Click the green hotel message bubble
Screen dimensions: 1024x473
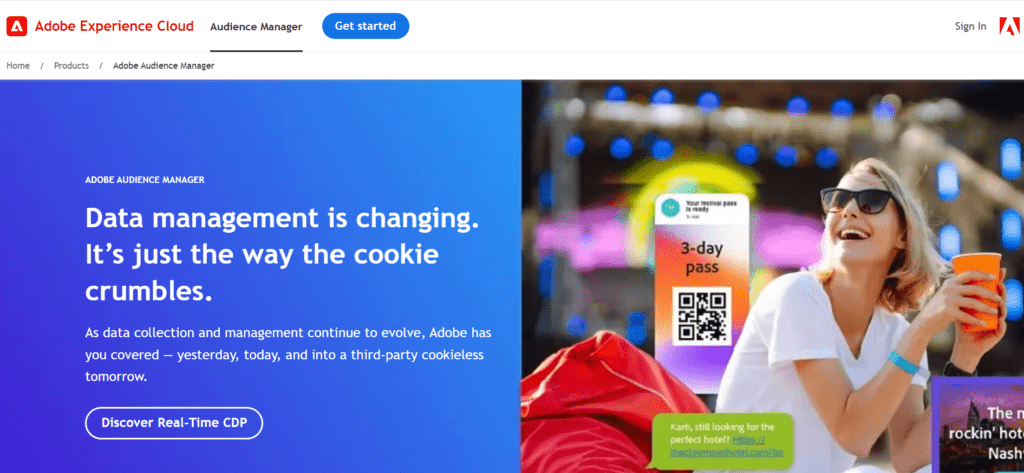click(x=723, y=440)
